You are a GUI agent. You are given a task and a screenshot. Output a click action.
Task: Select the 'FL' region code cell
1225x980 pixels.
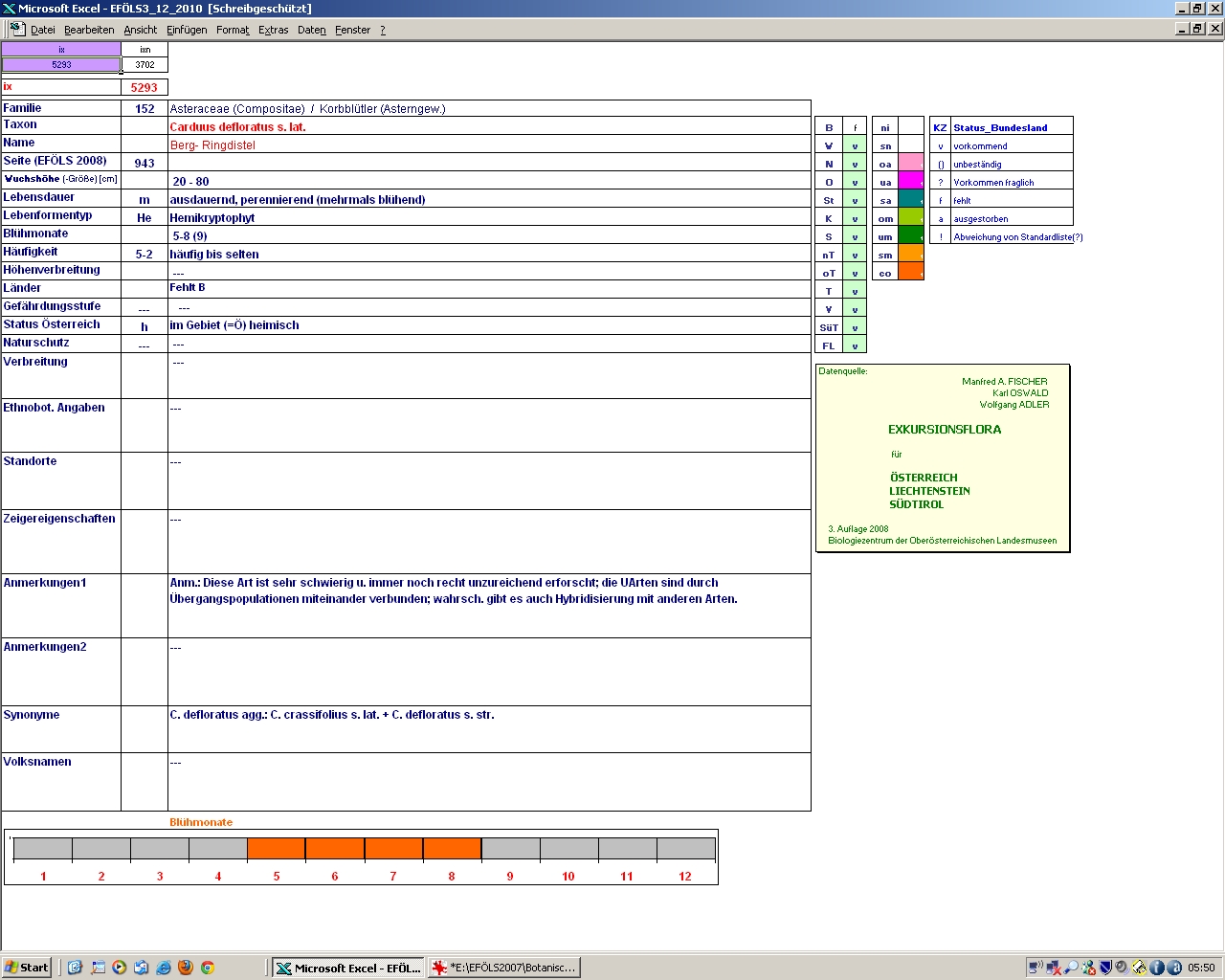[x=829, y=345]
